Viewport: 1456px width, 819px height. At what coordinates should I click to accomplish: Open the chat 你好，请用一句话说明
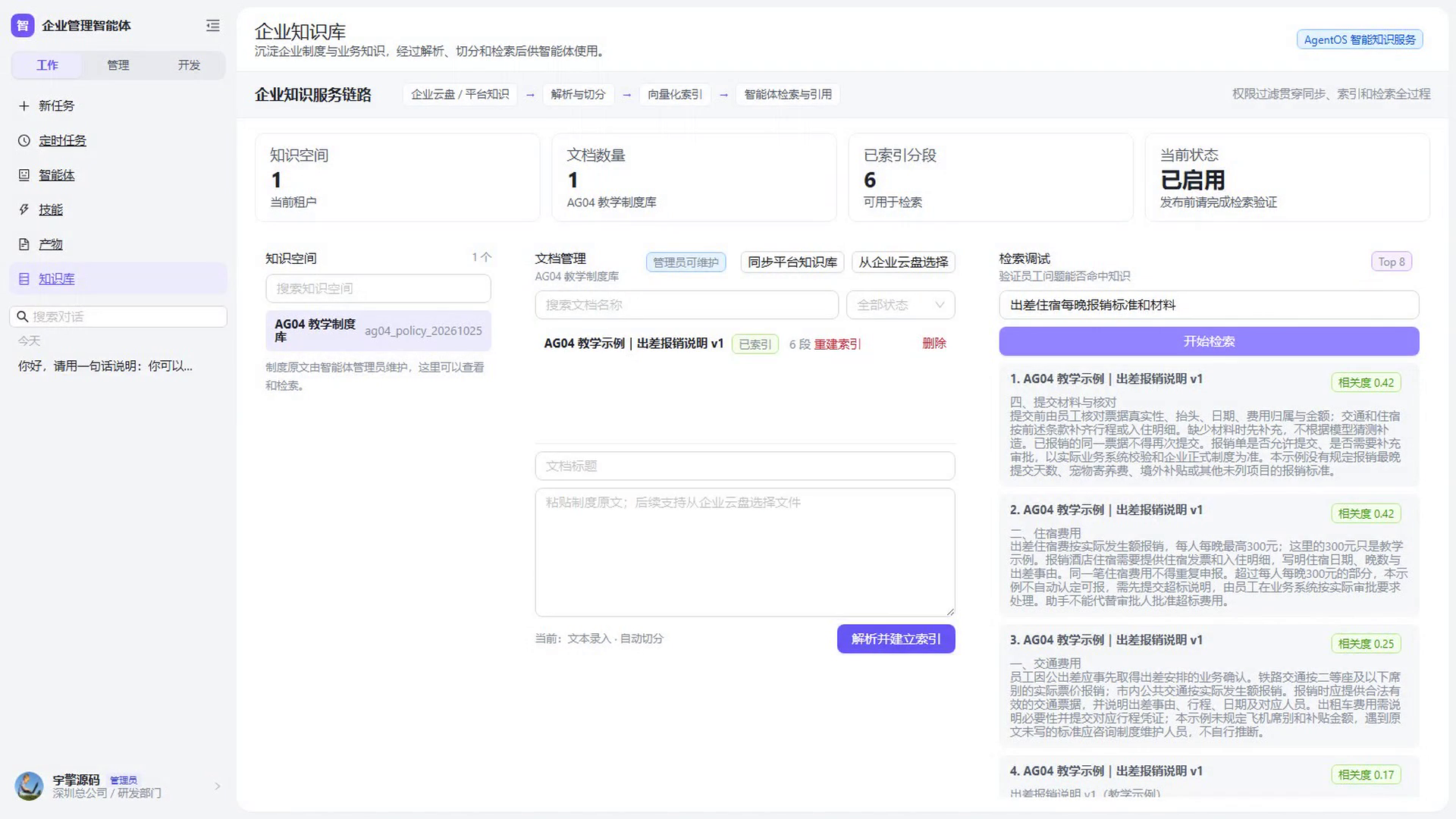tap(105, 366)
